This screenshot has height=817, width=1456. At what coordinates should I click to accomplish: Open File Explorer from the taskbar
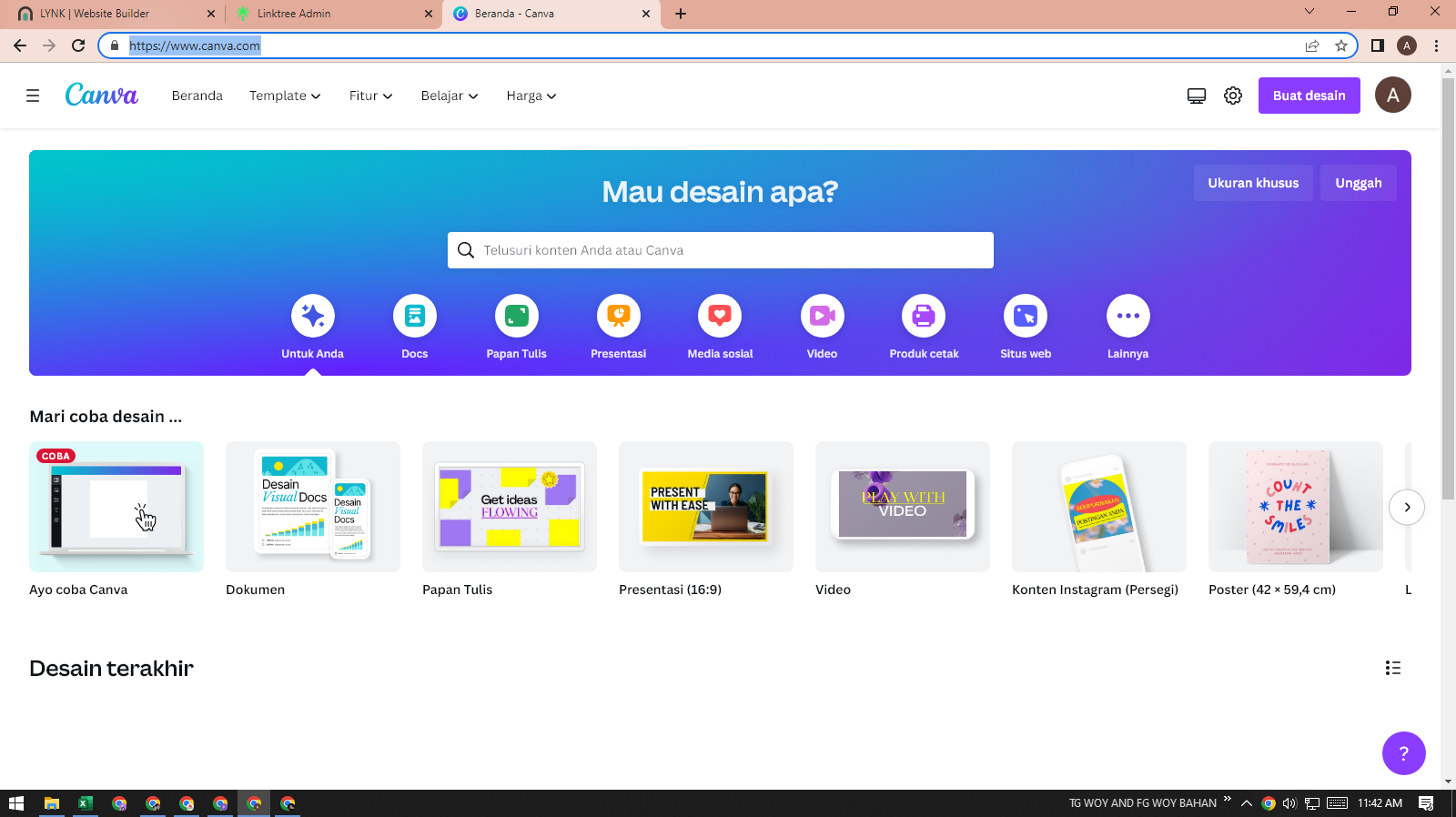[52, 803]
